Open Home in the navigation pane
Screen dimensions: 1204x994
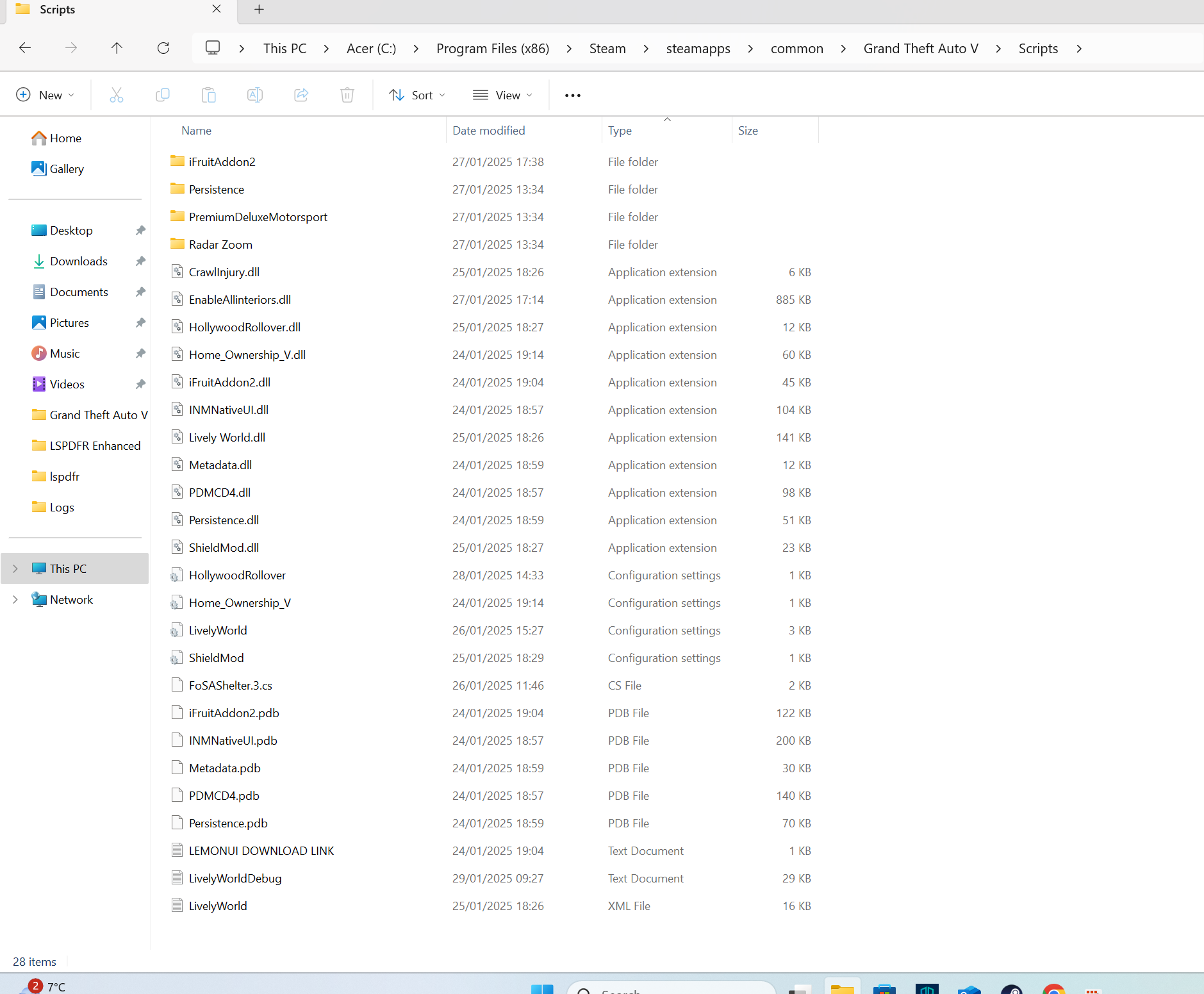click(x=65, y=138)
